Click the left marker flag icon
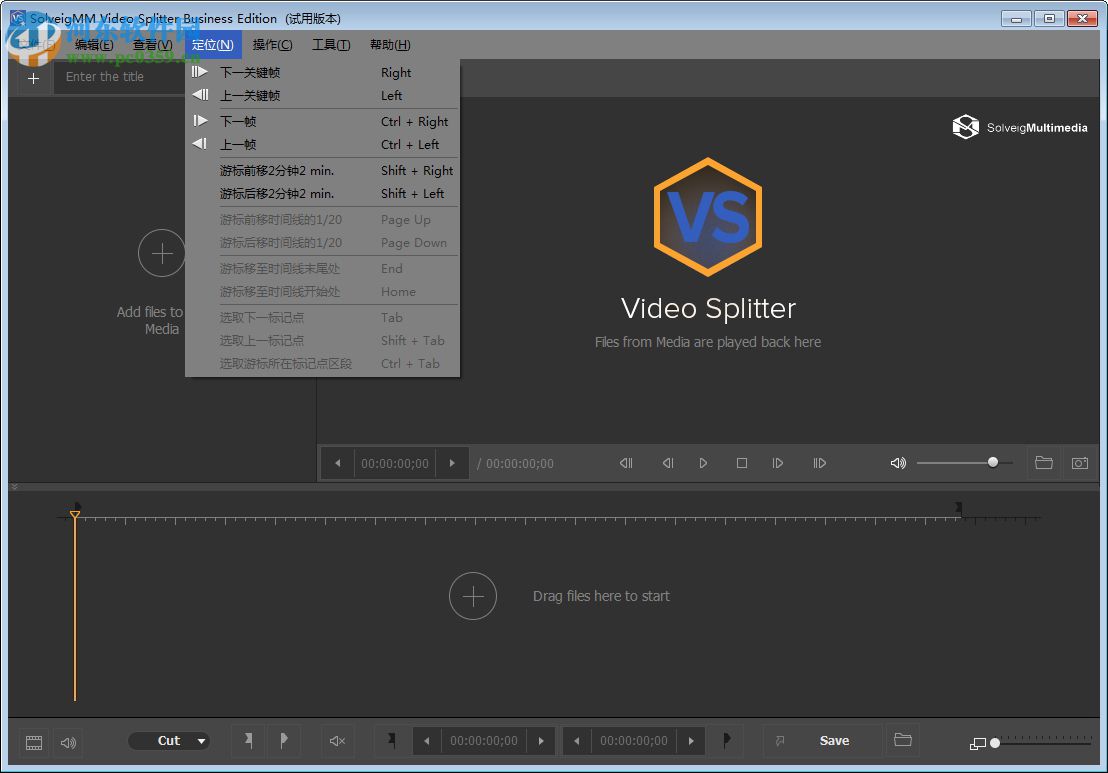This screenshot has width=1108, height=773. [249, 740]
